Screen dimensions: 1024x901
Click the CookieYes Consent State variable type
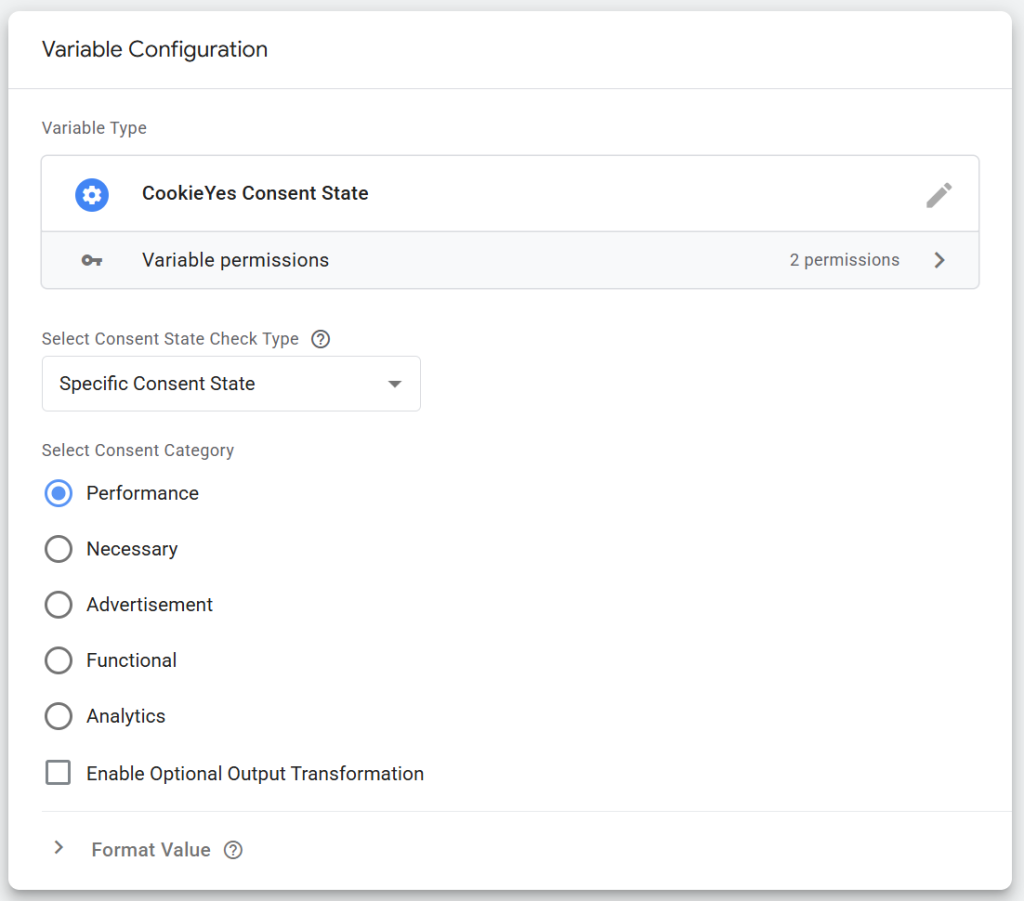pyautogui.click(x=510, y=194)
